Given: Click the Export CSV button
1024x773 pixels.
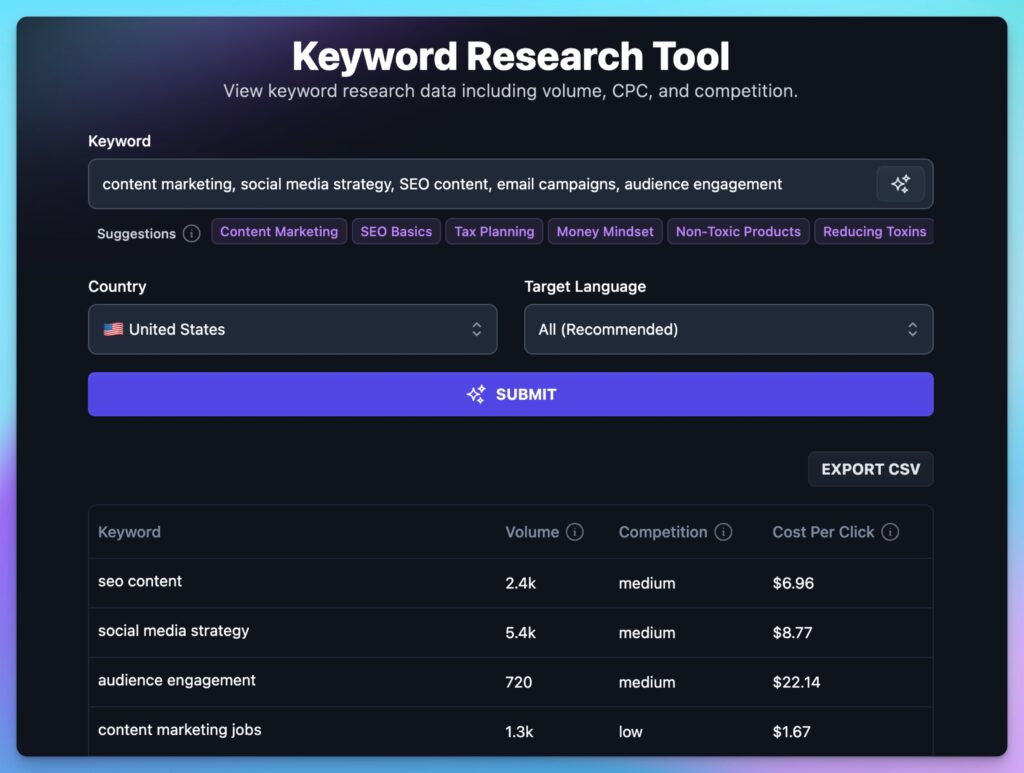Looking at the screenshot, I should (870, 468).
